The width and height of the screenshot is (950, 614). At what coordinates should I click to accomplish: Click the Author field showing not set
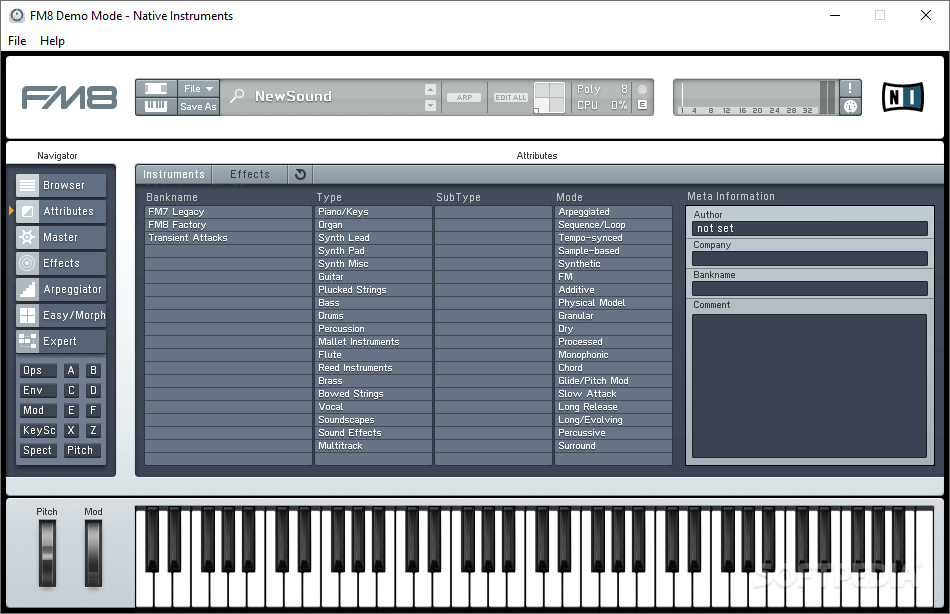tap(809, 229)
